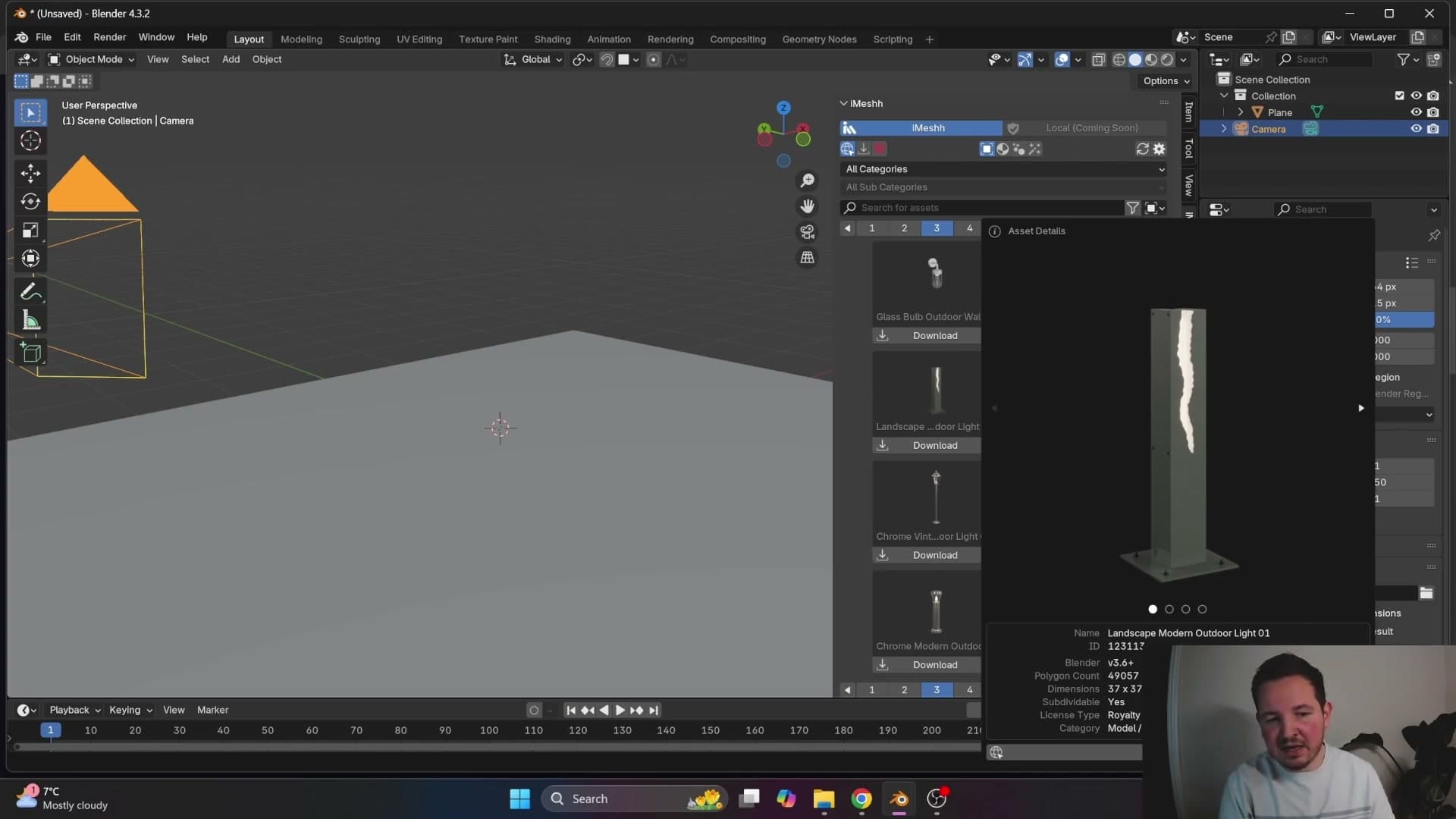Expand the Camera tree item
This screenshot has width=1456, height=819.
(x=1224, y=129)
